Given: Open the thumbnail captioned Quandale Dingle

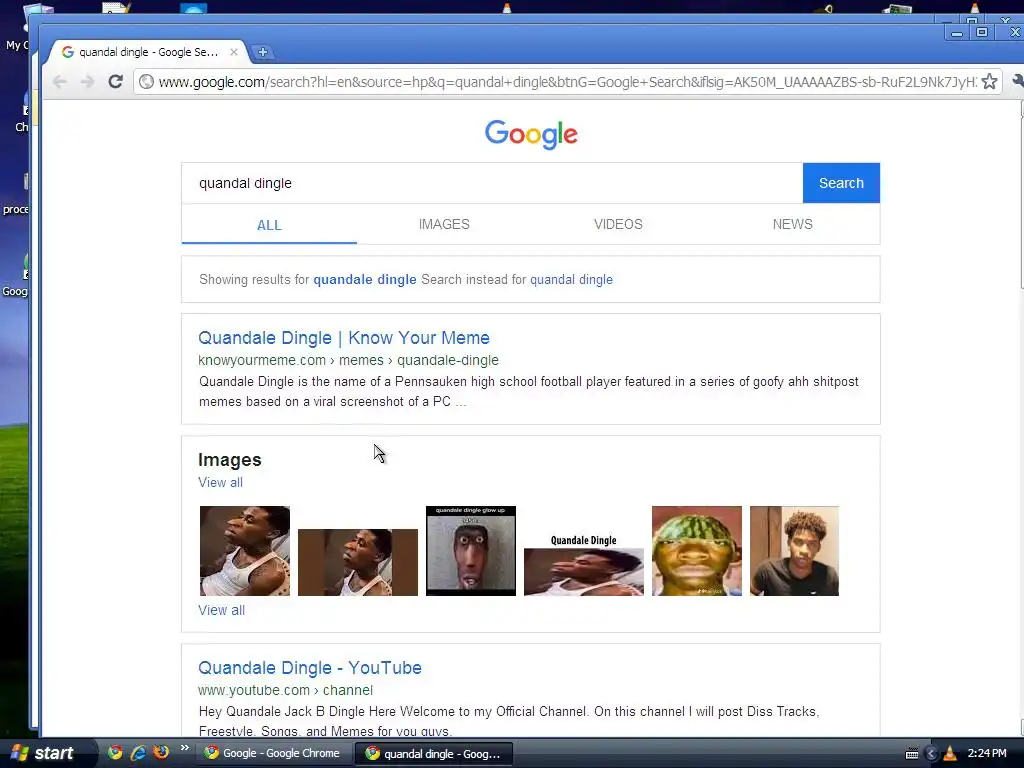Looking at the screenshot, I should 584,565.
